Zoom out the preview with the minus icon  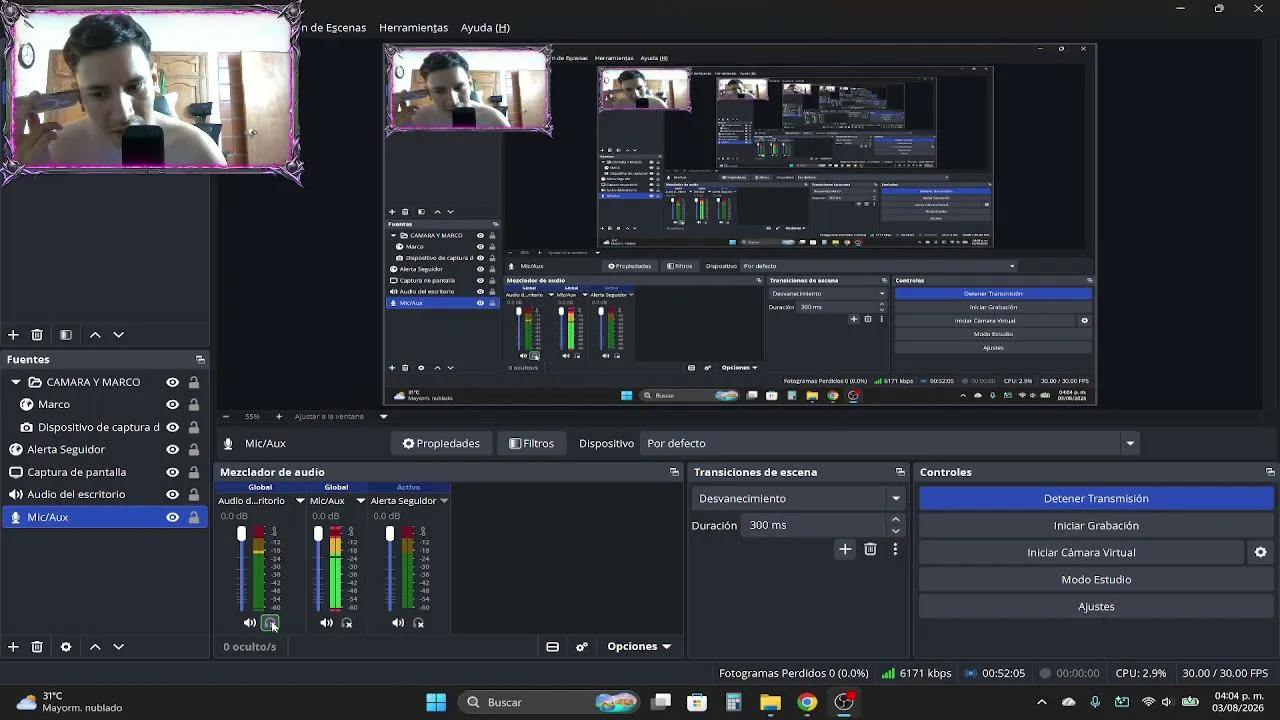coord(226,416)
